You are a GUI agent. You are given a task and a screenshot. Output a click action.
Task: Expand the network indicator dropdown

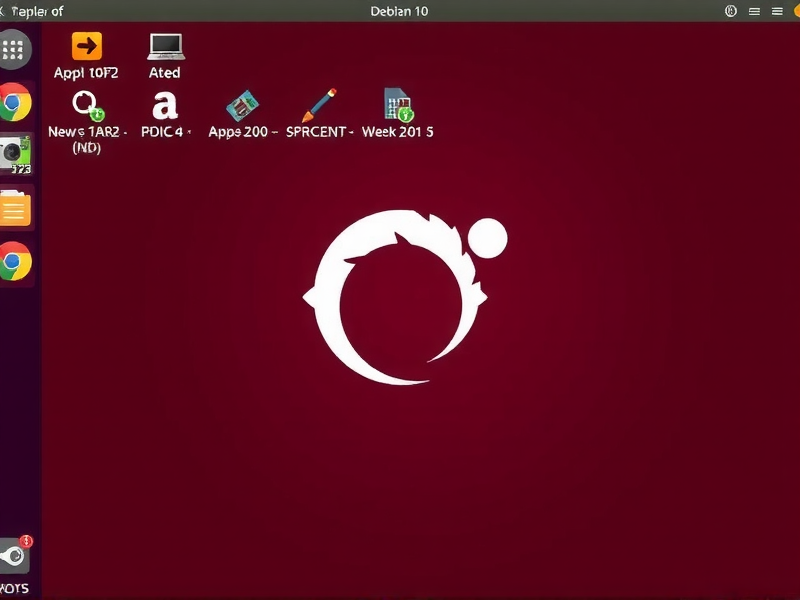pos(754,11)
